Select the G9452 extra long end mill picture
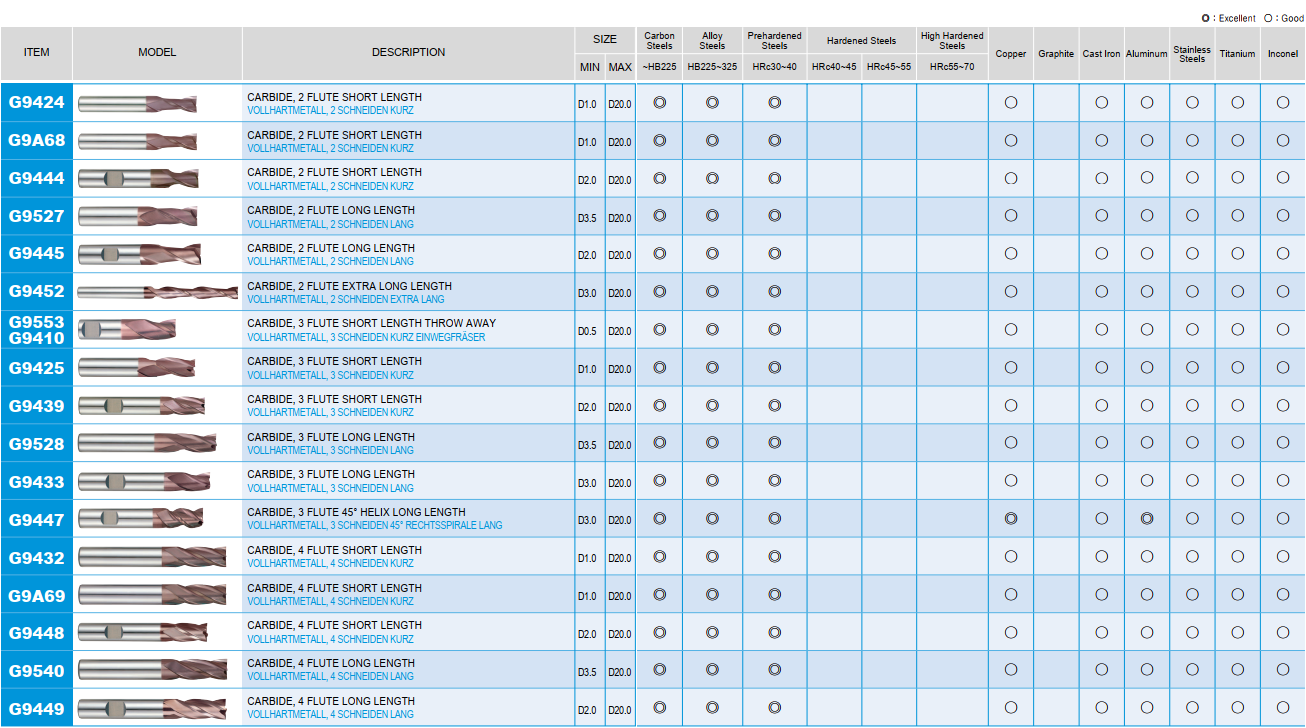Image resolution: width=1306 pixels, height=728 pixels. click(158, 292)
